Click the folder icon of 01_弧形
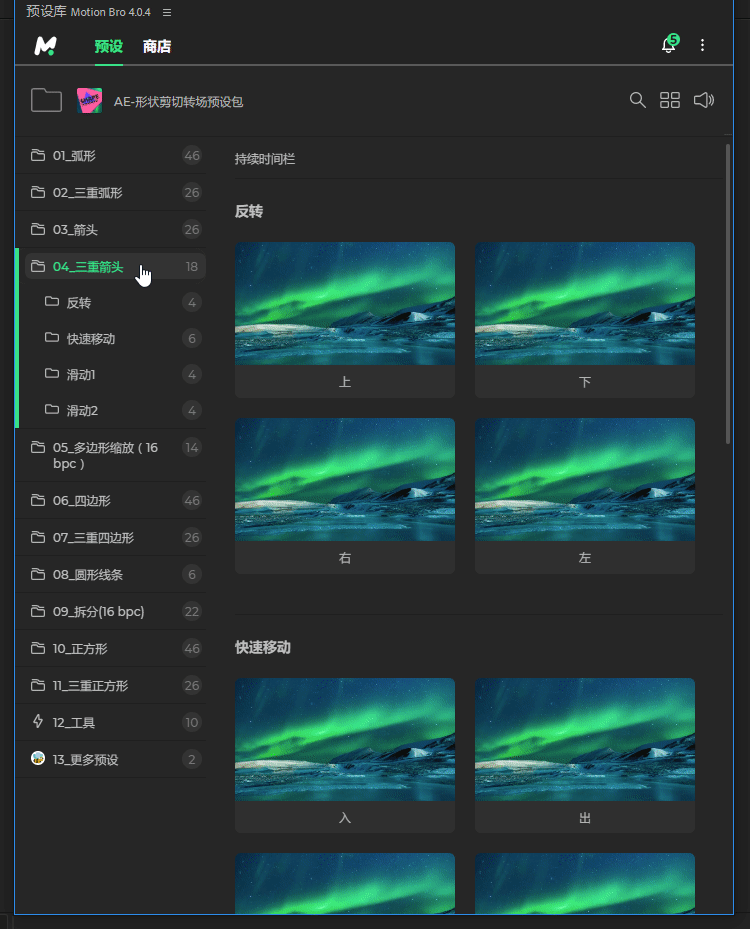 pyautogui.click(x=38, y=155)
